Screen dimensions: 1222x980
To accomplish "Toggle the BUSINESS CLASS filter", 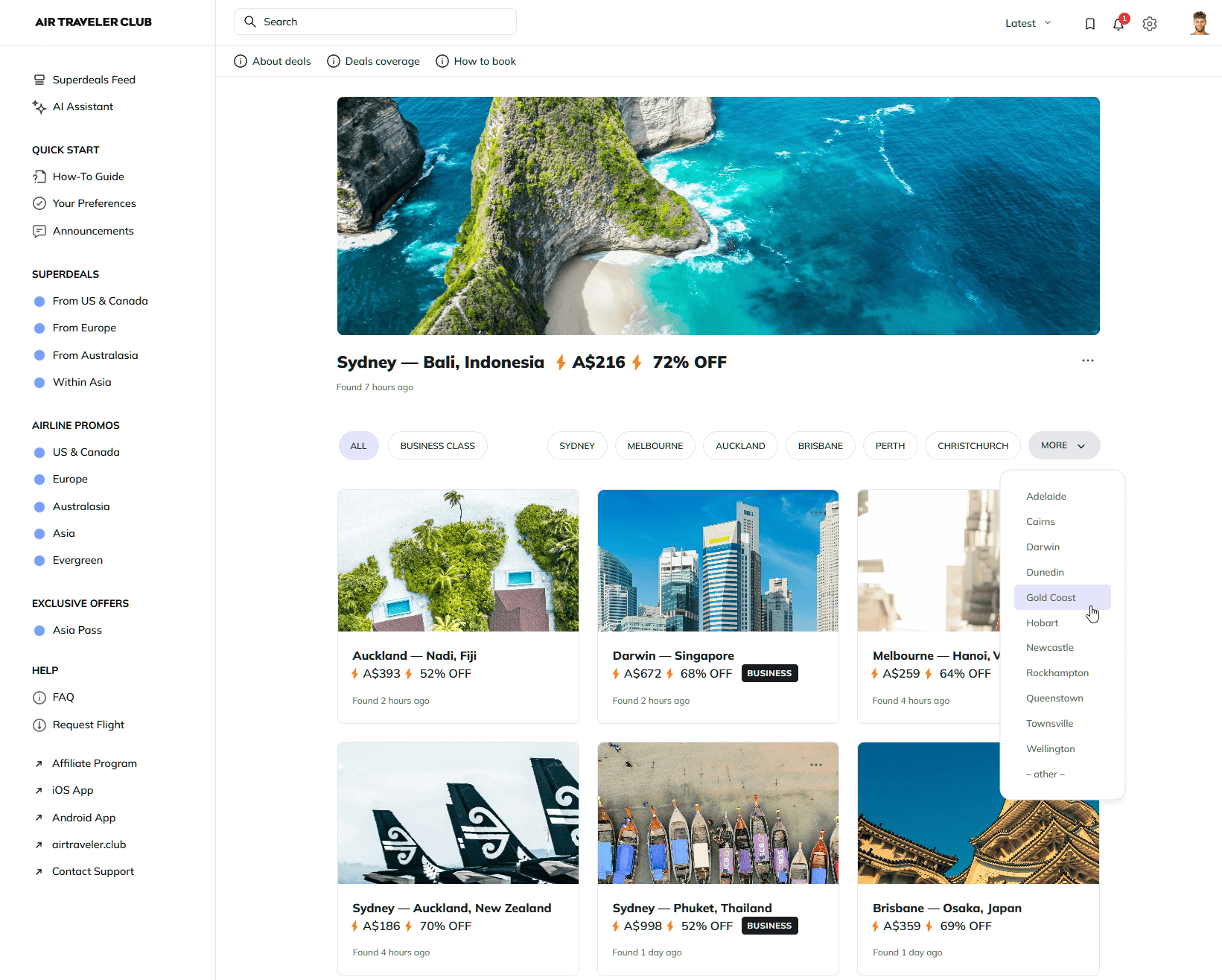I will 437,446.
